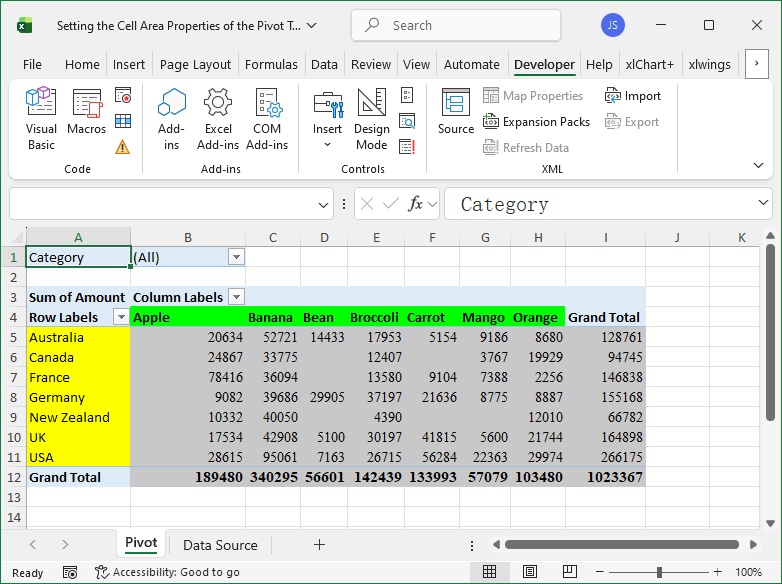Screen dimensions: 782x584
Task: Switch to Page Break Preview
Action: click(x=570, y=572)
